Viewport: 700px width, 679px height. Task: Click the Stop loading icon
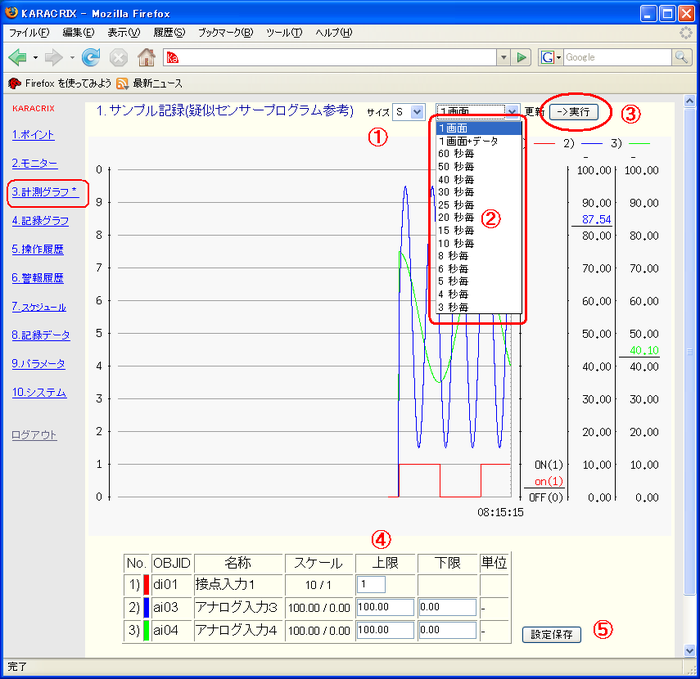coord(118,58)
